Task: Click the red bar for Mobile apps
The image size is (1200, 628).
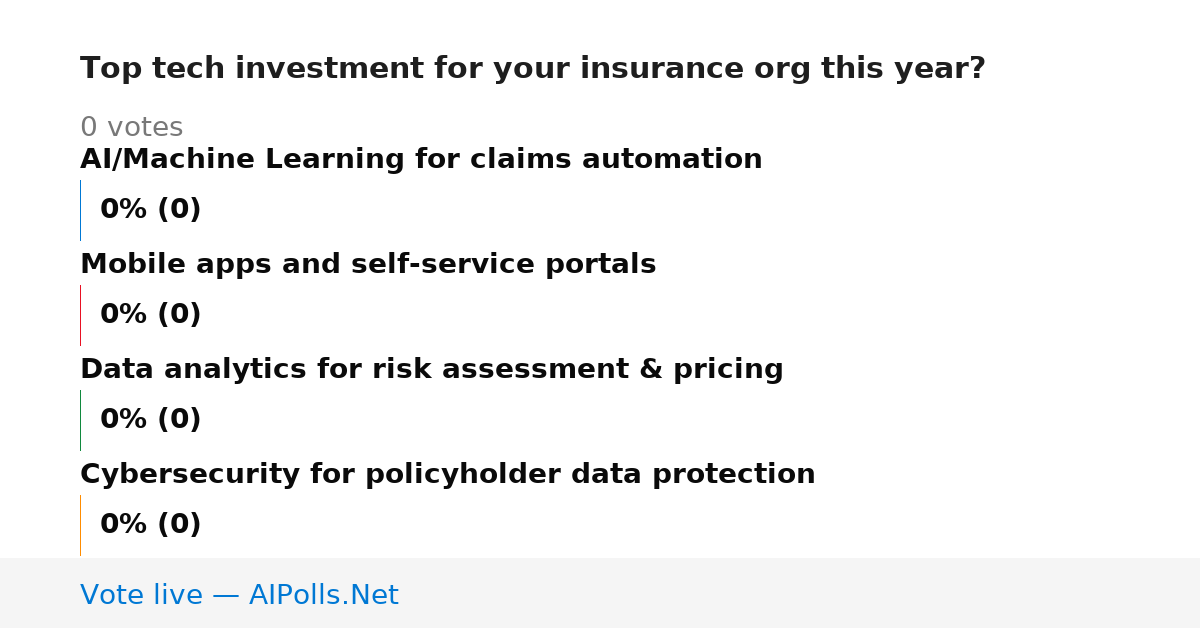Action: click(81, 315)
